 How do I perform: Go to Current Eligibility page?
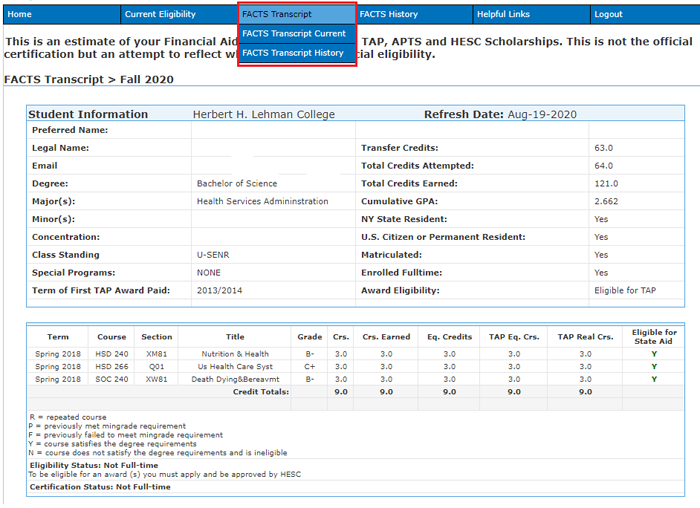click(x=160, y=15)
